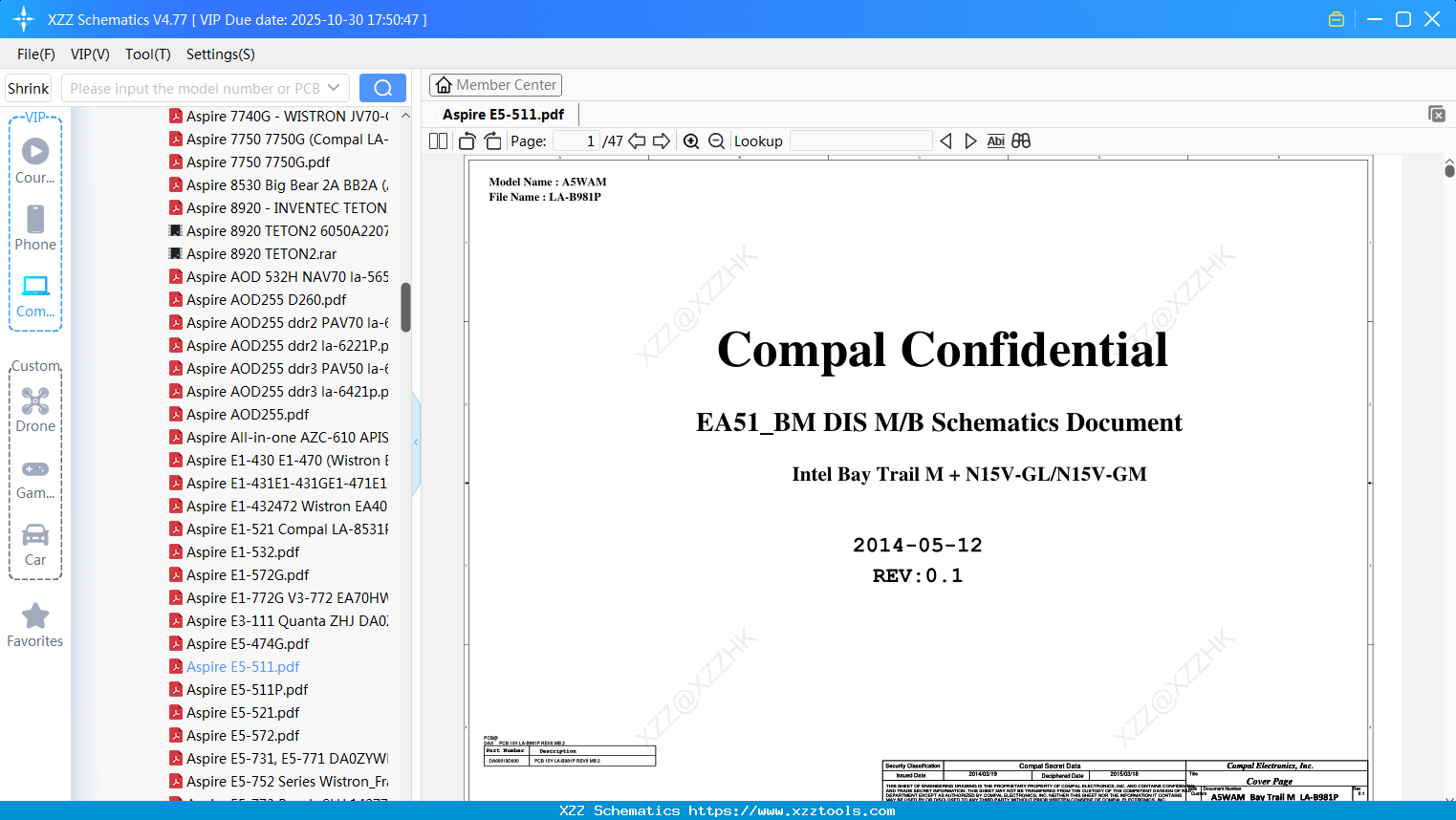Click the yellow VIP briefcase icon in title bar
Screen dimensions: 1456x820
tap(1336, 19)
